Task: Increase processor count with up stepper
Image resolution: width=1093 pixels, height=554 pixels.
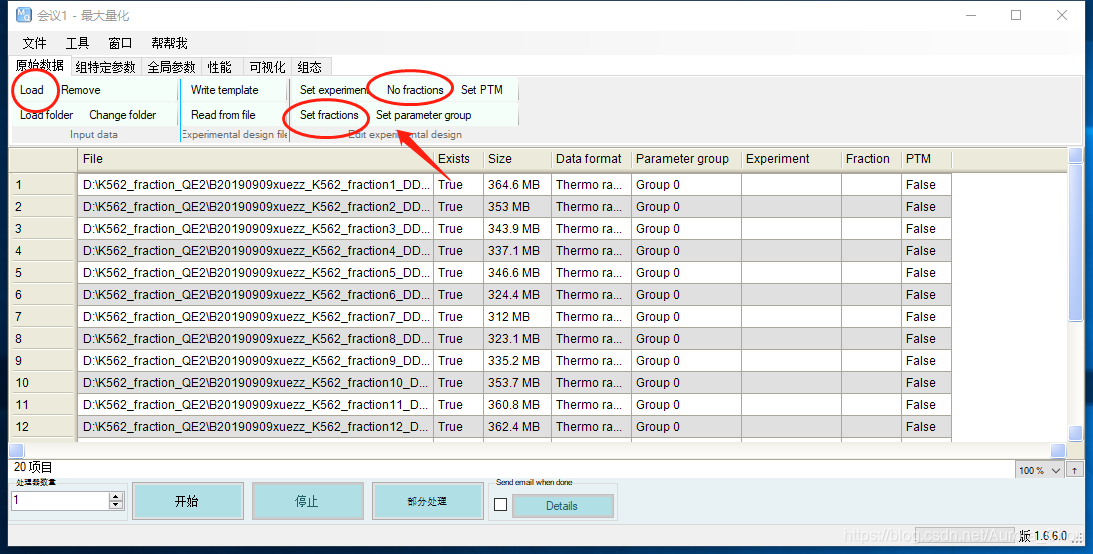Action: pos(116,496)
